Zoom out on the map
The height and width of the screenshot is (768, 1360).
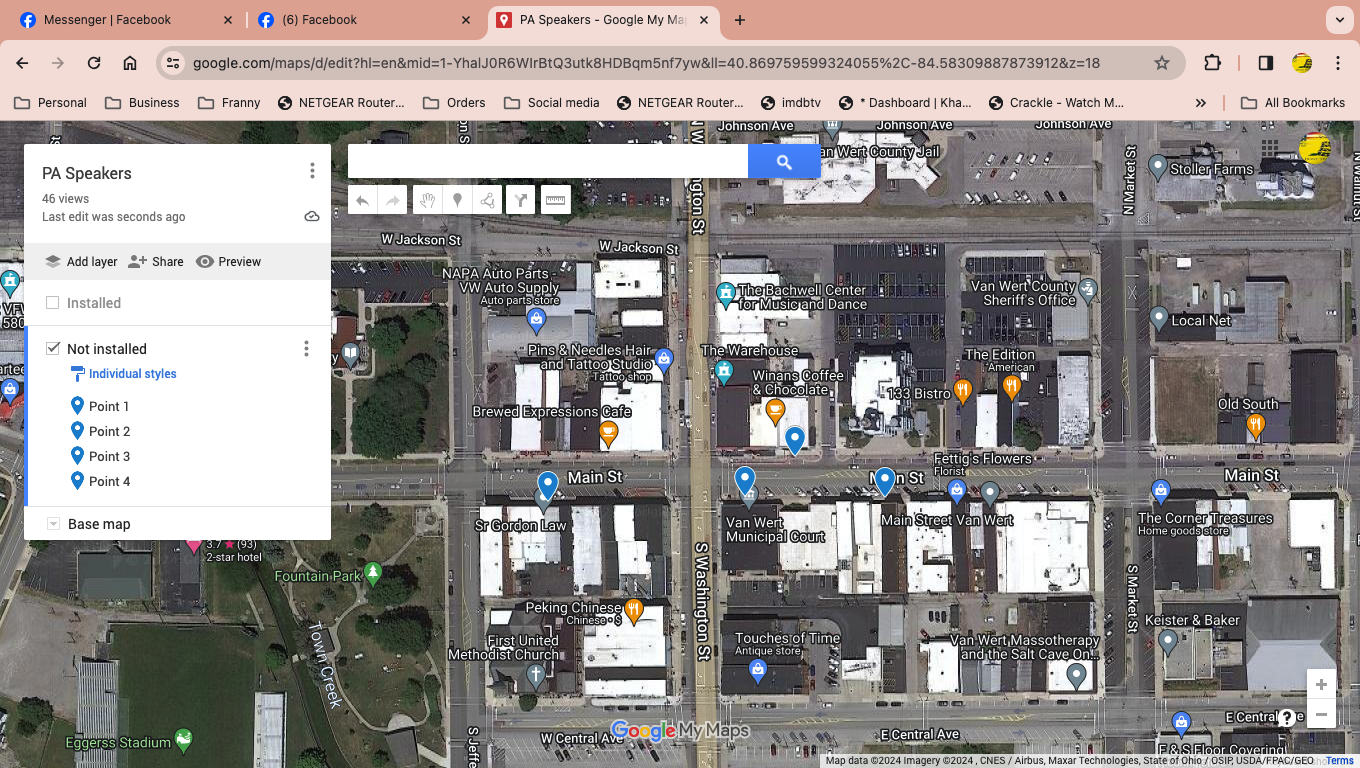[1321, 714]
